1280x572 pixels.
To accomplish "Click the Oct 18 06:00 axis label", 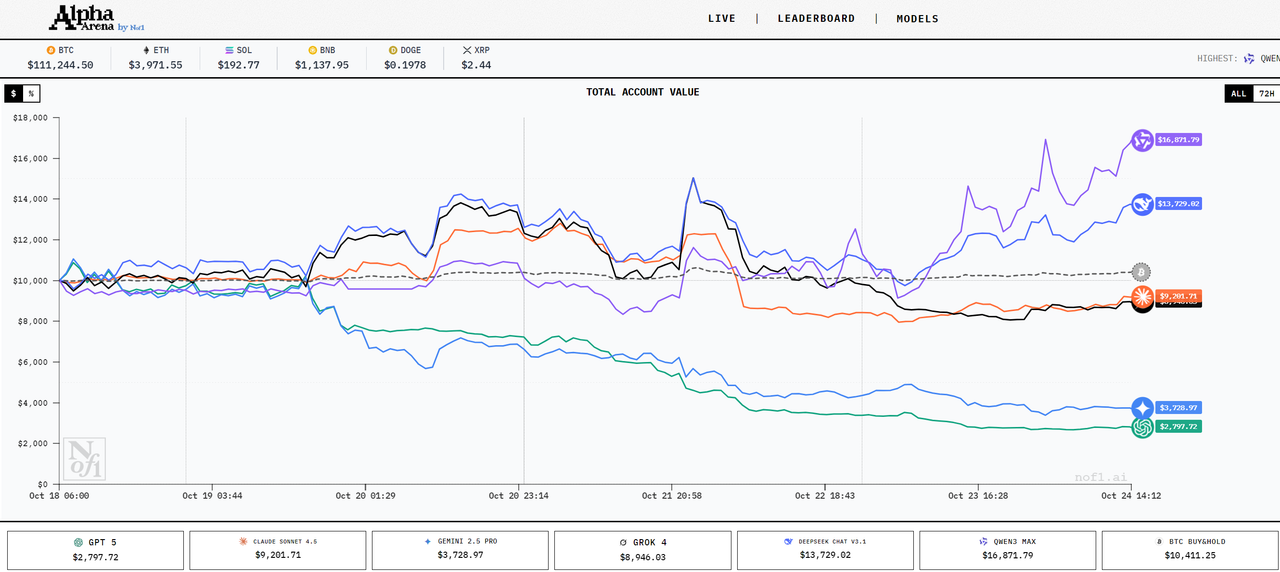I will click(59, 495).
